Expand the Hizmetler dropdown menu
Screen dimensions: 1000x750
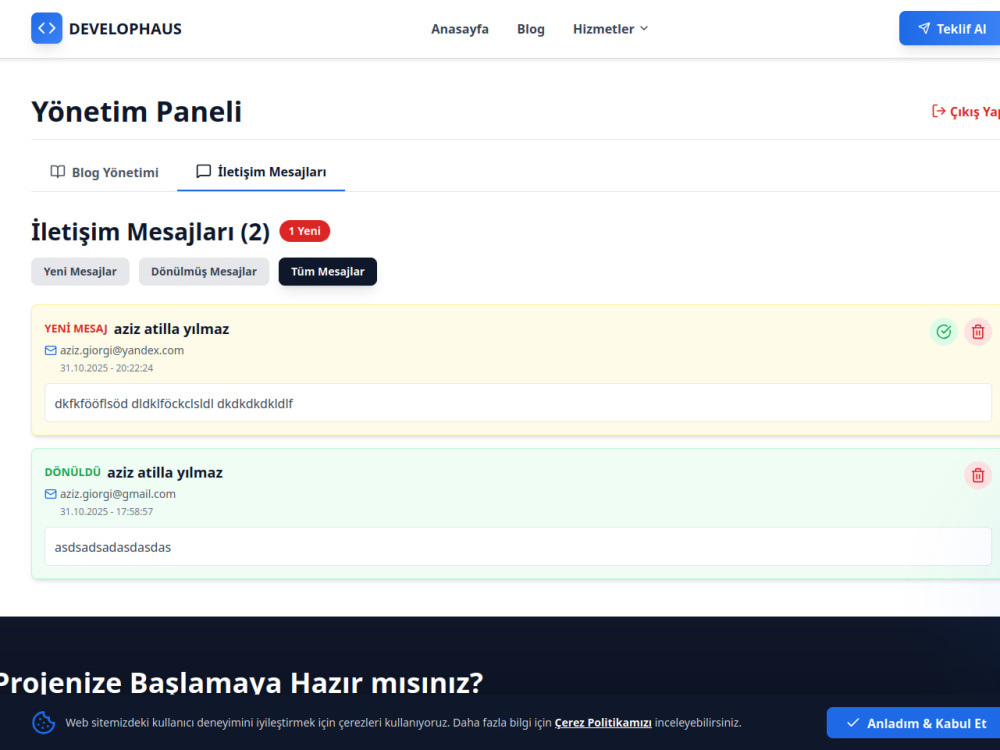[x=610, y=29]
